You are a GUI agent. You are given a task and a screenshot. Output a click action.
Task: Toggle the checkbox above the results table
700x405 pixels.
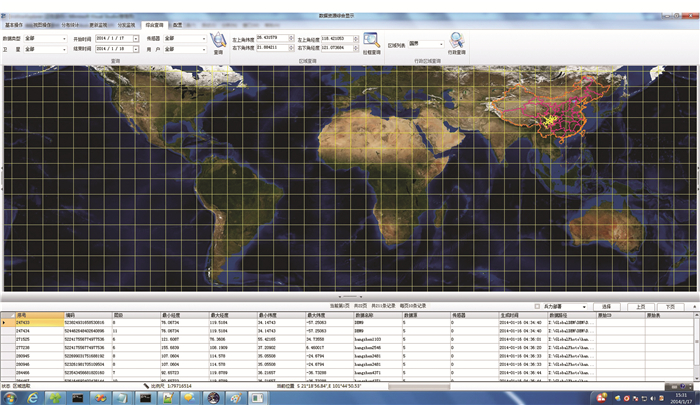[x=538, y=306]
